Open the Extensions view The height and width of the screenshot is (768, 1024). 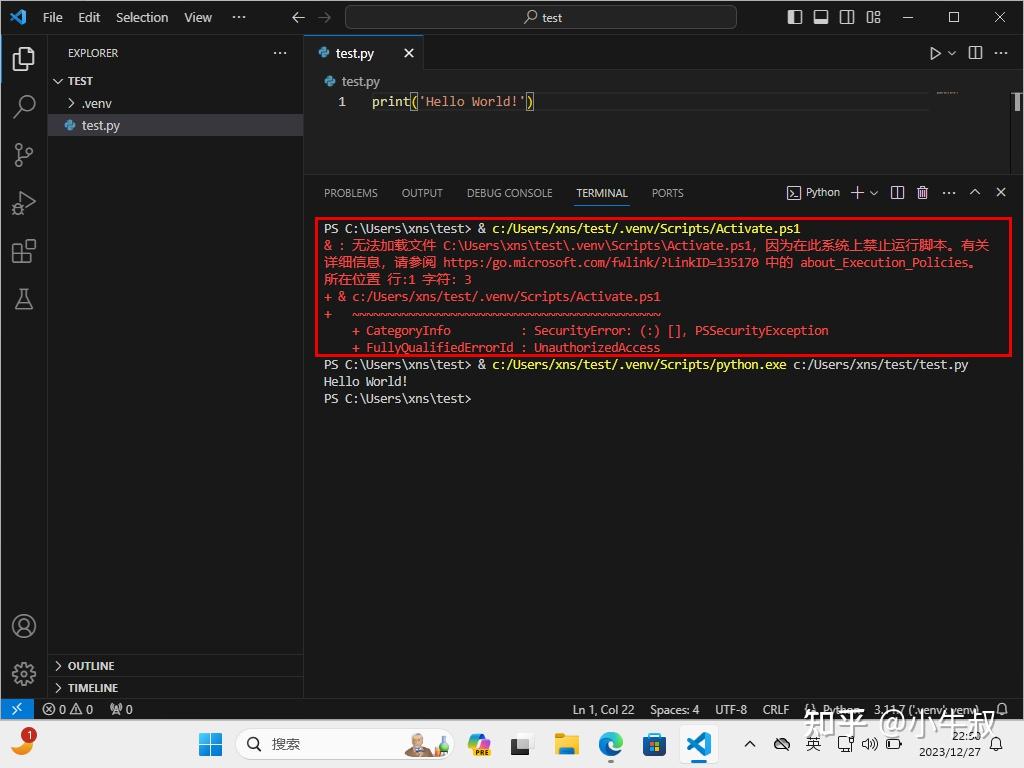click(x=24, y=251)
